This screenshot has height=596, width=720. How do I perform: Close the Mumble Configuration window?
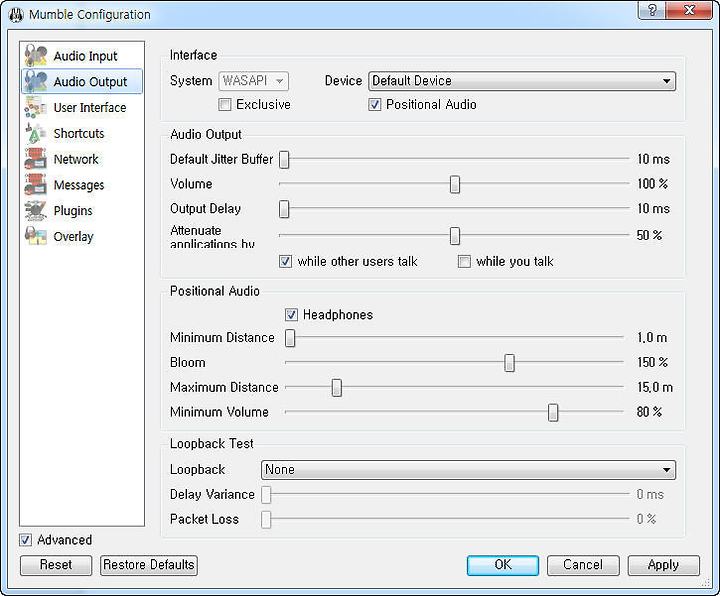point(689,10)
